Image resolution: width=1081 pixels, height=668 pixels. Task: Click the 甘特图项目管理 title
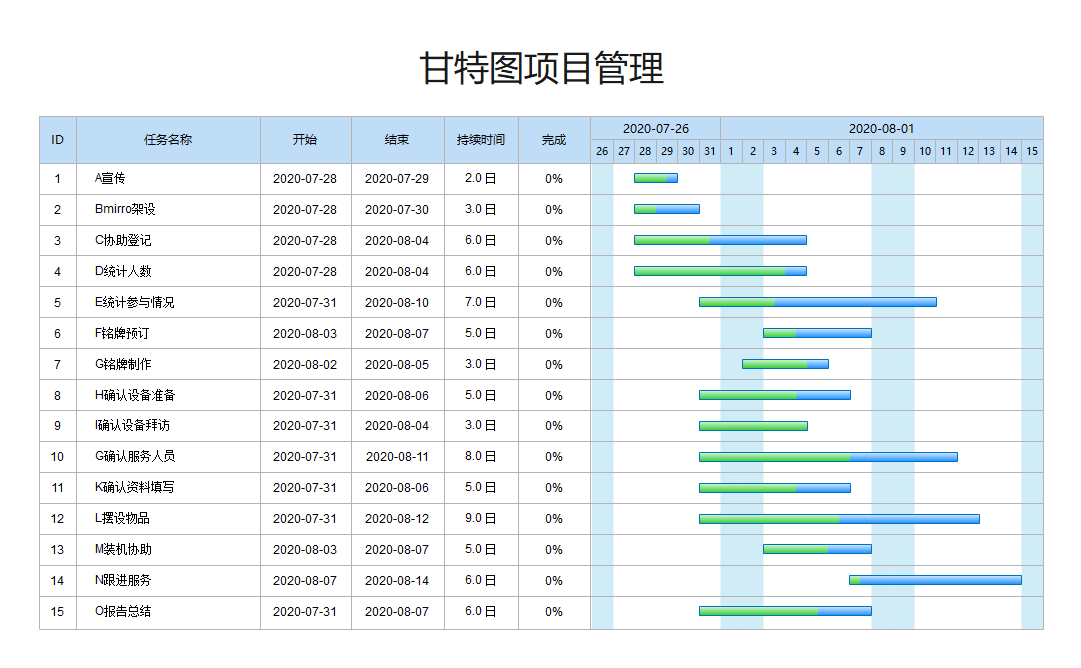(542, 68)
